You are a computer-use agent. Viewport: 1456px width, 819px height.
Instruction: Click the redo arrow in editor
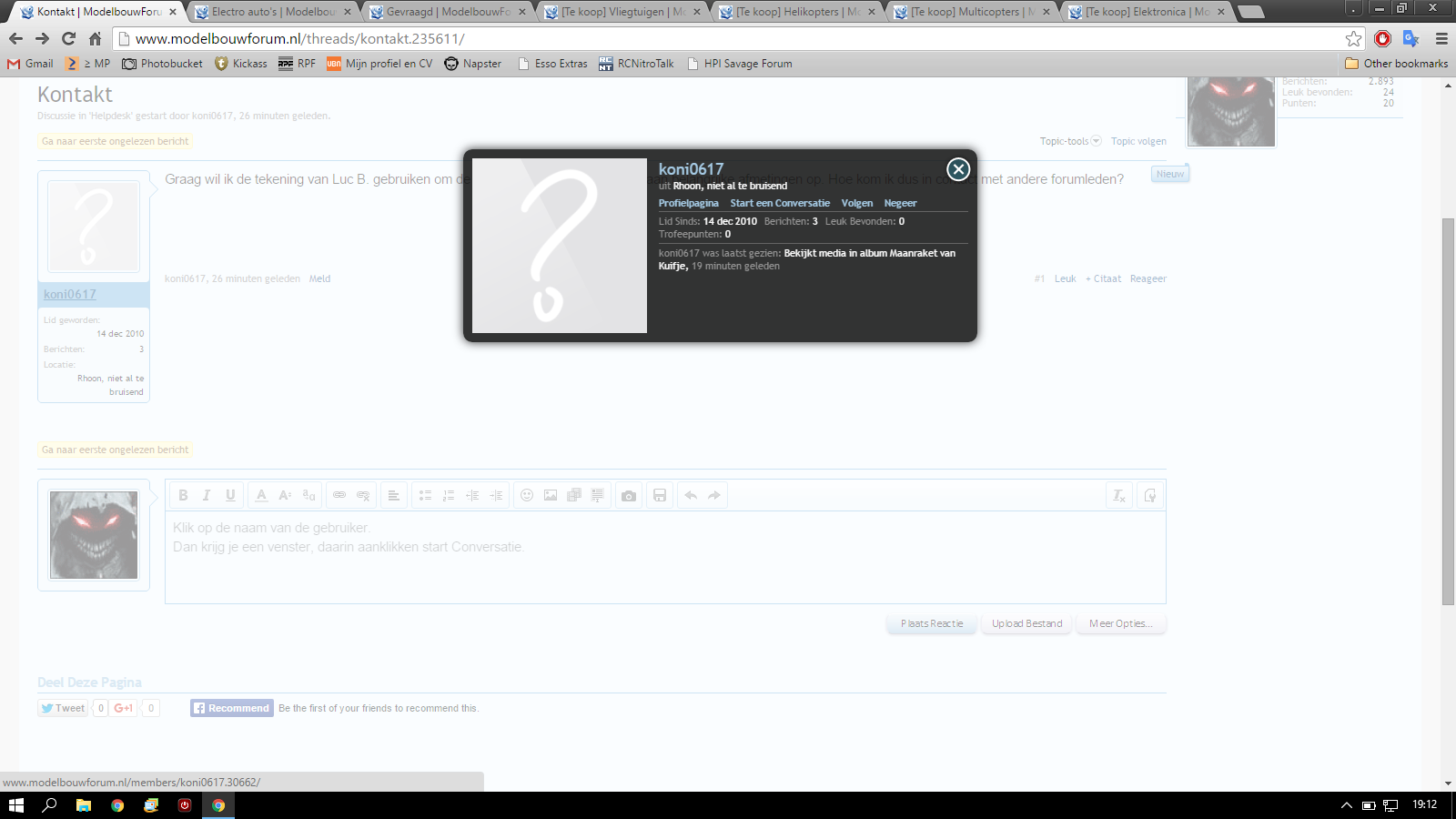(x=714, y=495)
